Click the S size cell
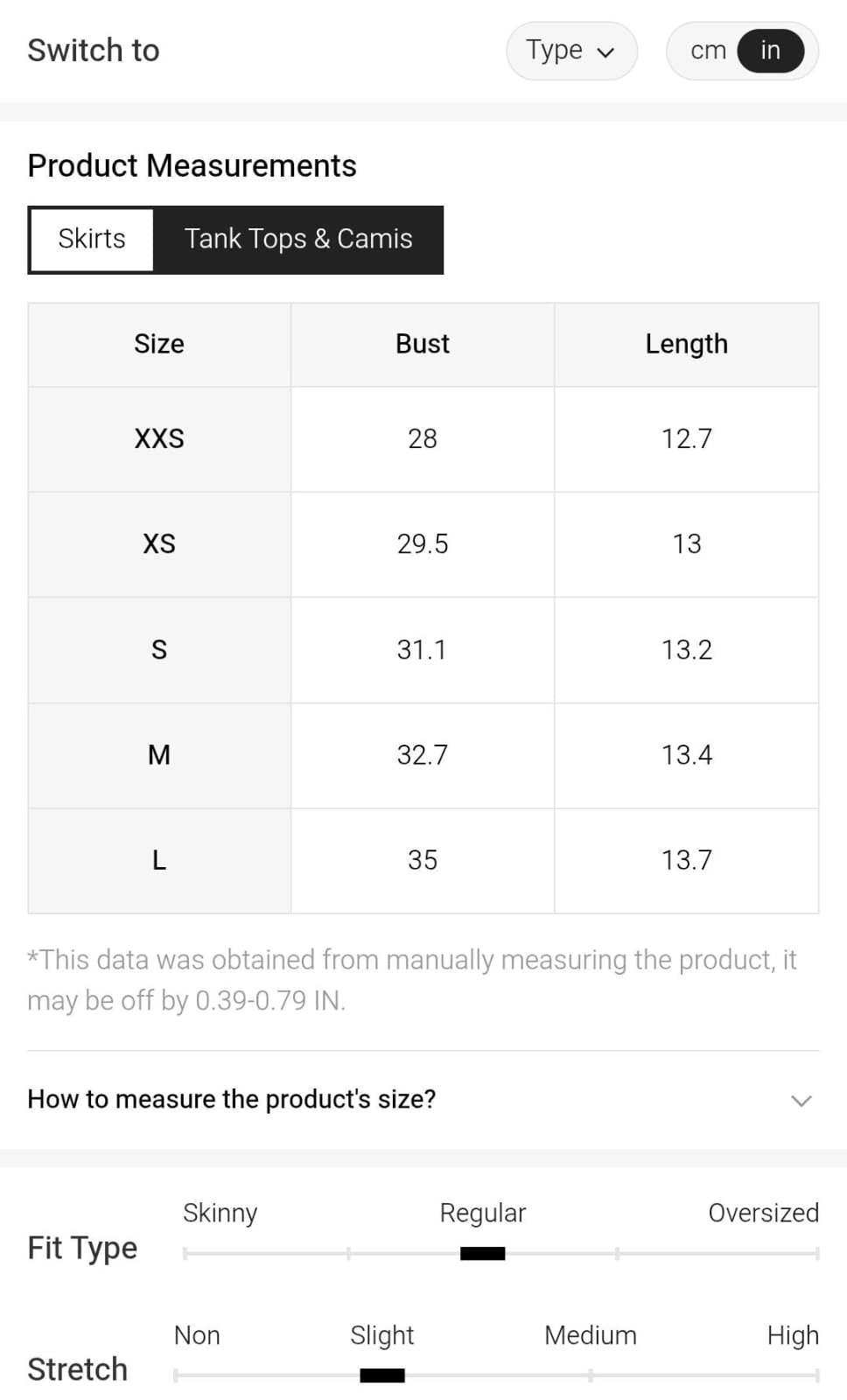The height and width of the screenshot is (1400, 847). pyautogui.click(x=159, y=649)
